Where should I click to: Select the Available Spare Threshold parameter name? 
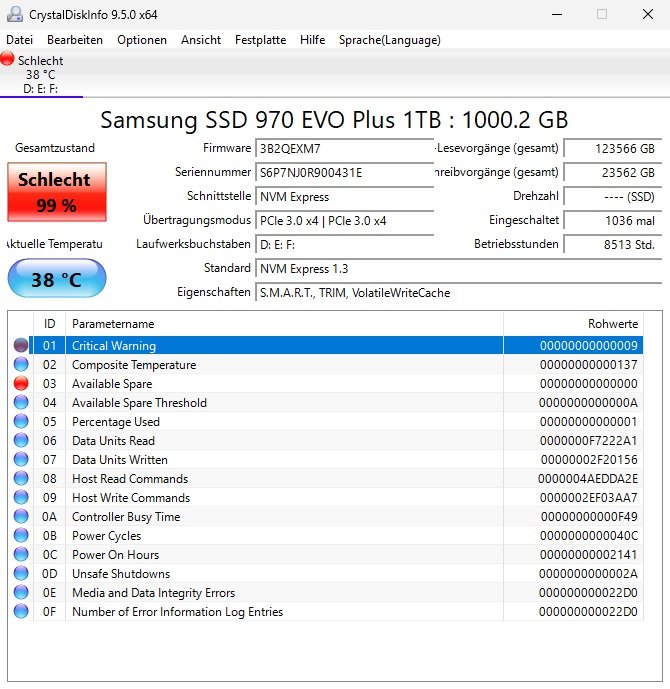139,403
